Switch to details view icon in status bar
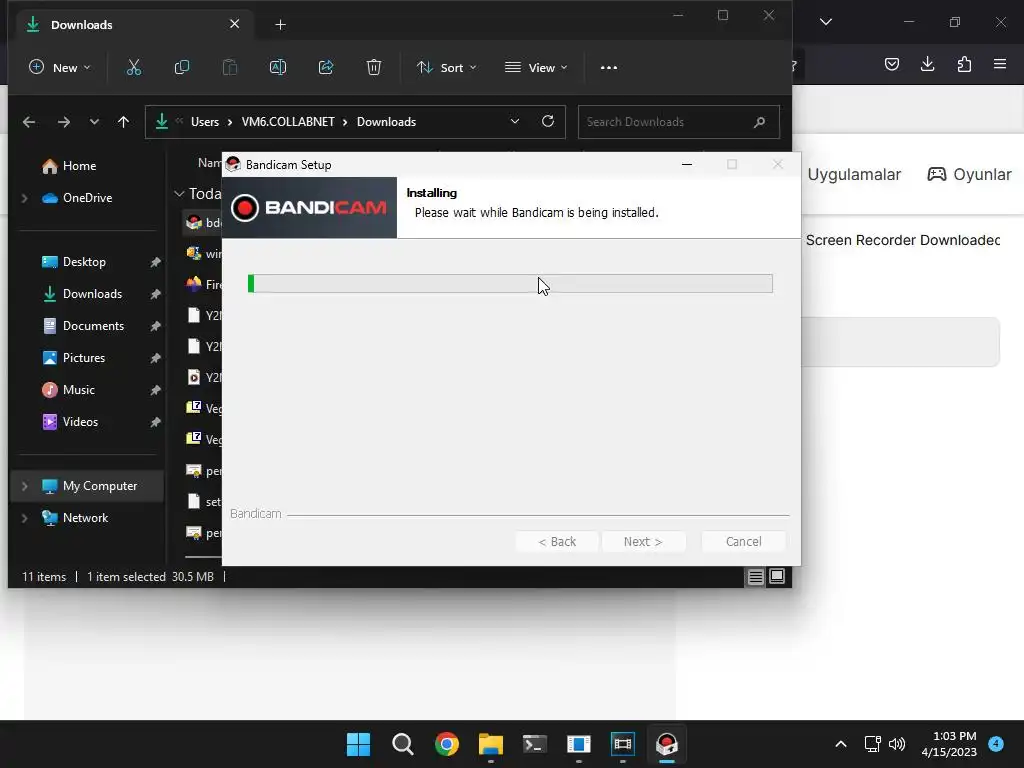The image size is (1024, 768). 756,577
